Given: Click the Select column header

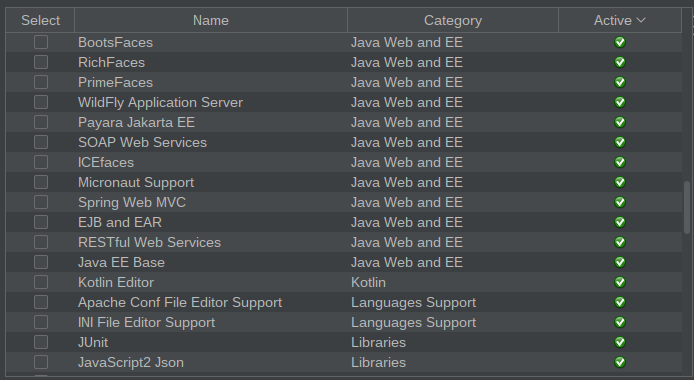Looking at the screenshot, I should (40, 20).
